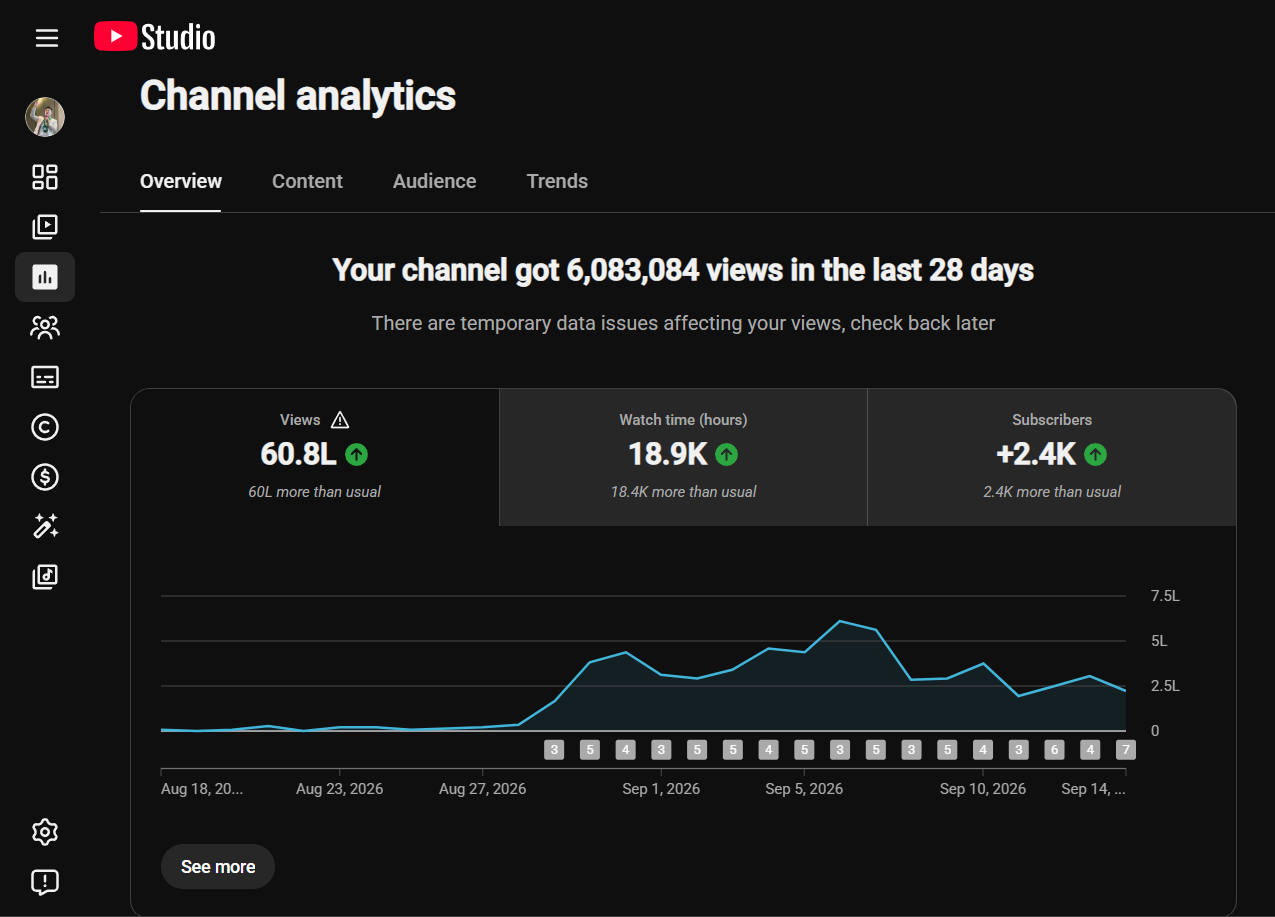Image resolution: width=1275 pixels, height=917 pixels.
Task: Open the Audio library sidebar icon
Action: tap(45, 577)
